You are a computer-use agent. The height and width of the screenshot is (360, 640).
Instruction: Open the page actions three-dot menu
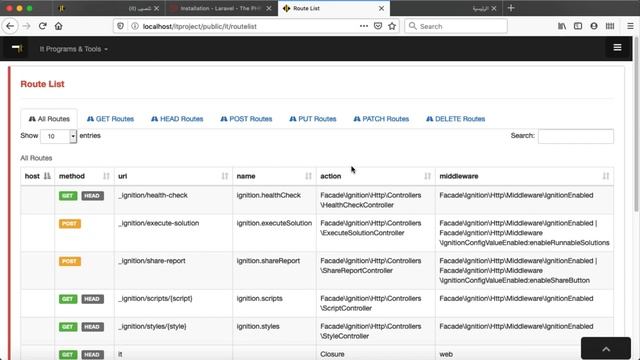[364, 26]
